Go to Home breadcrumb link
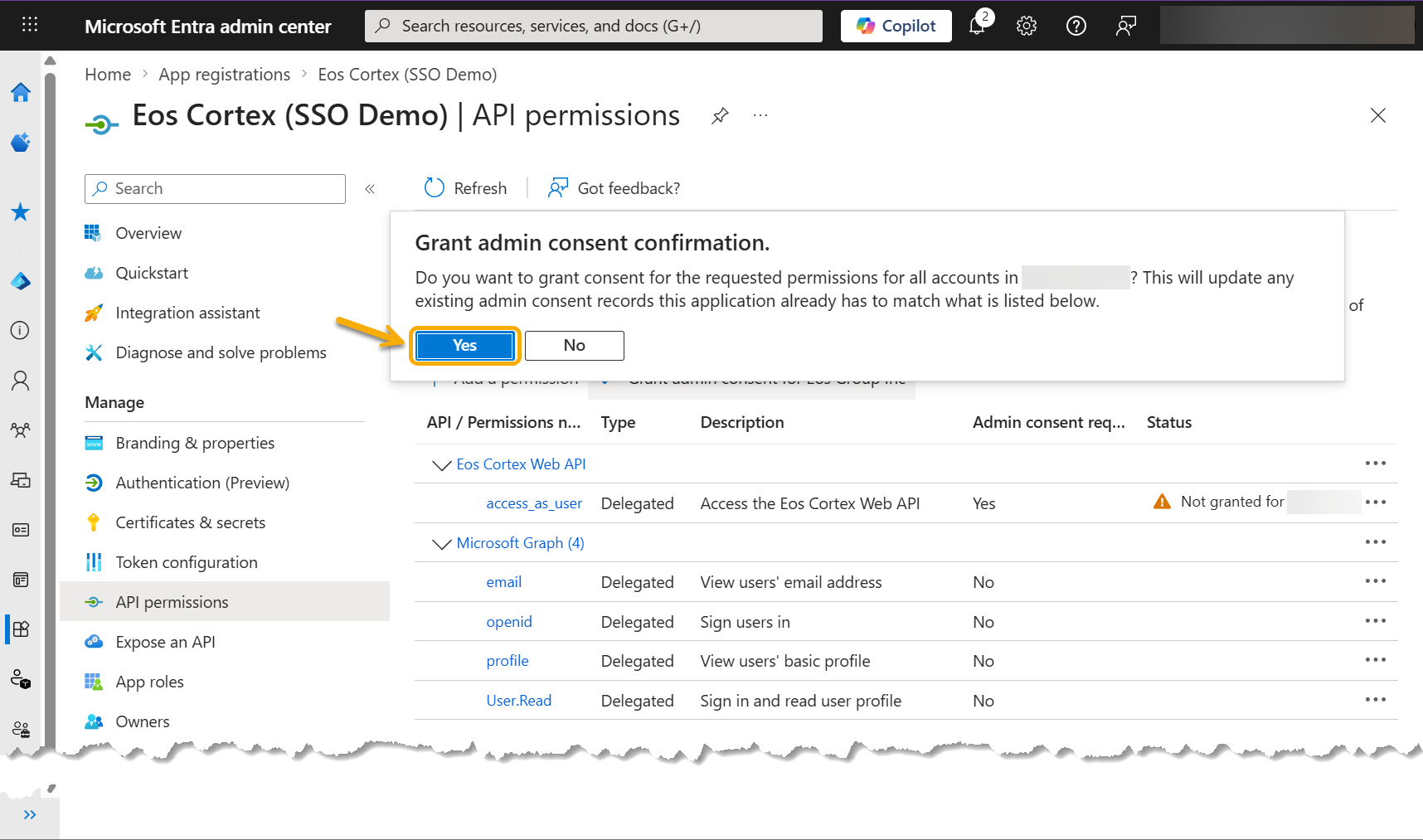This screenshot has height=840, width=1423. (108, 75)
